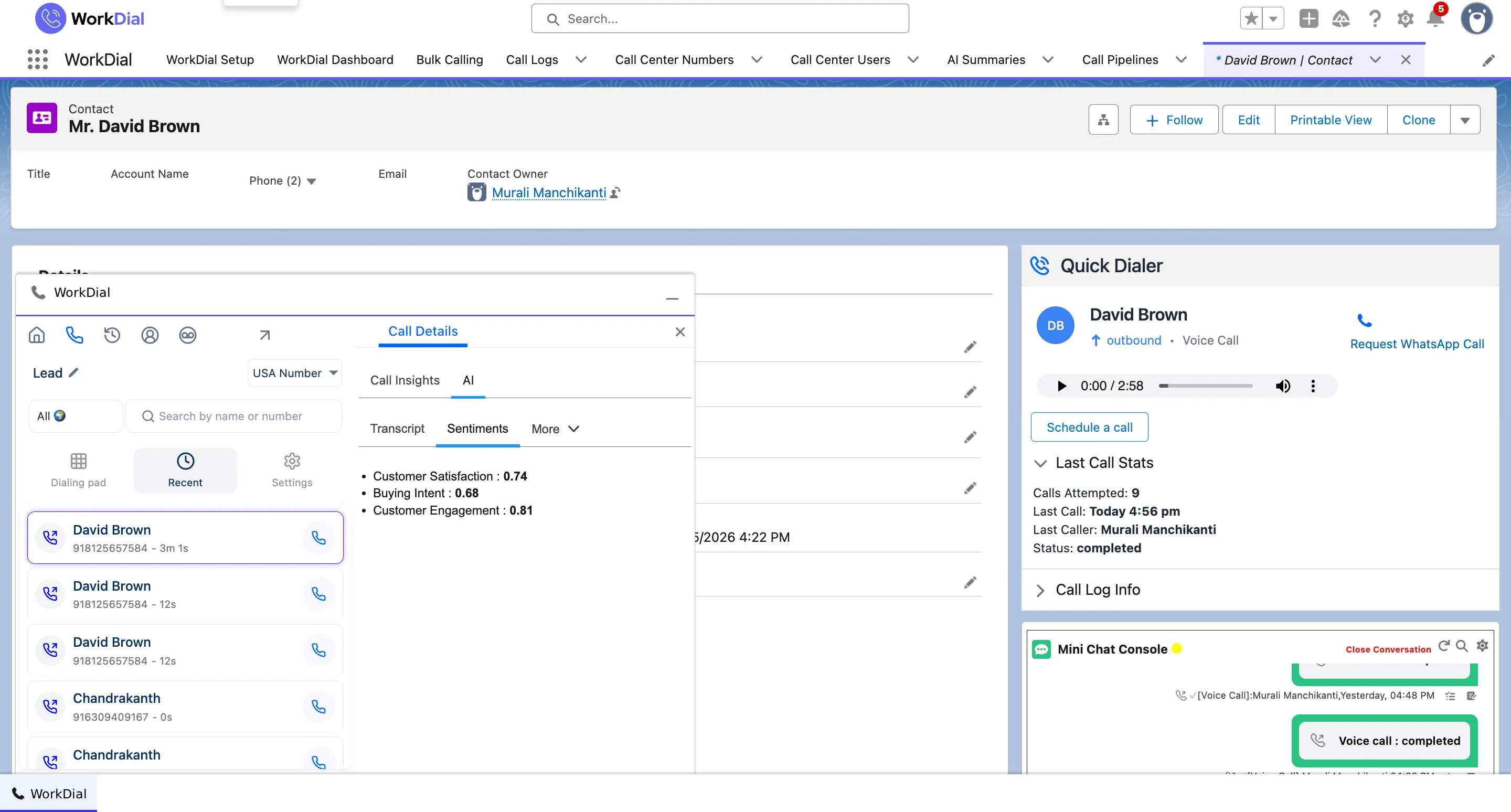Open call history icon in softphone toolbar
This screenshot has width=1511, height=812.
click(112, 335)
